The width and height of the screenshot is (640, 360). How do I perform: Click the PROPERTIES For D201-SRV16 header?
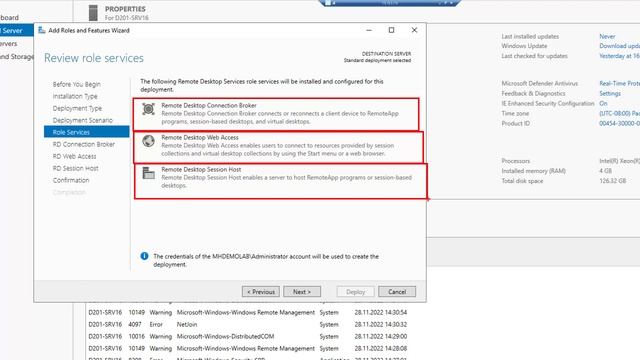[126, 13]
